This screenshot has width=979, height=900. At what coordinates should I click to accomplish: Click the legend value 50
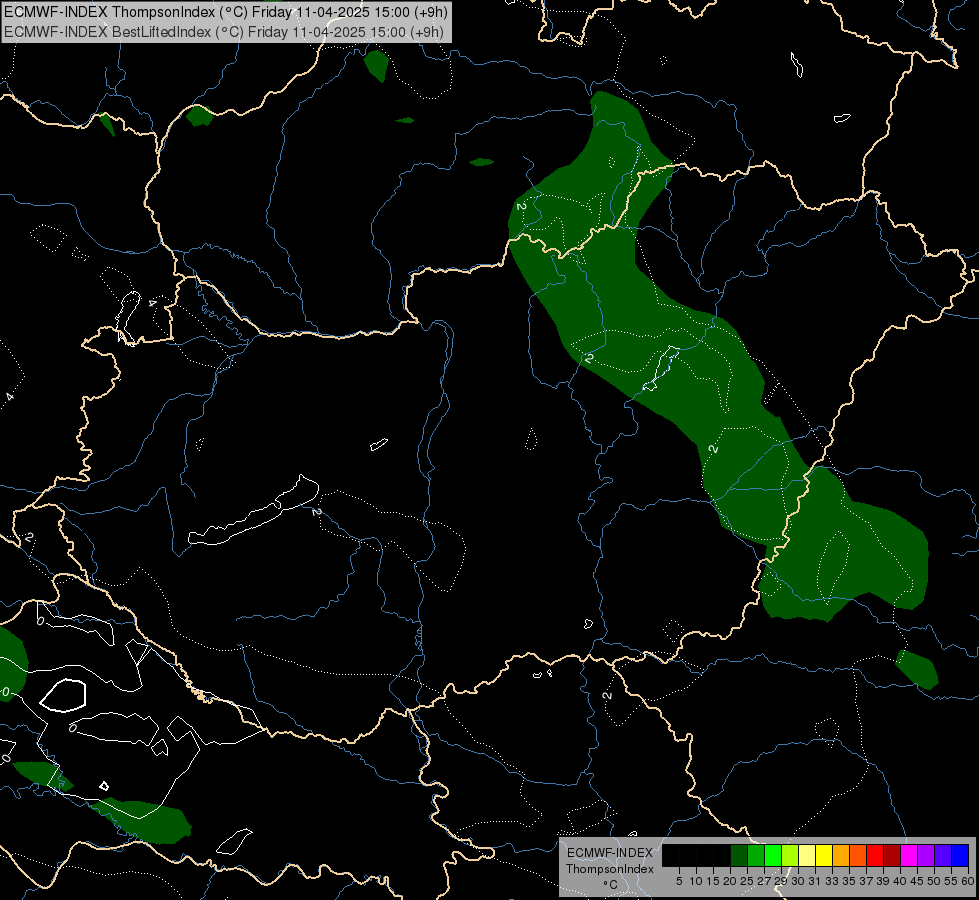coord(934,881)
